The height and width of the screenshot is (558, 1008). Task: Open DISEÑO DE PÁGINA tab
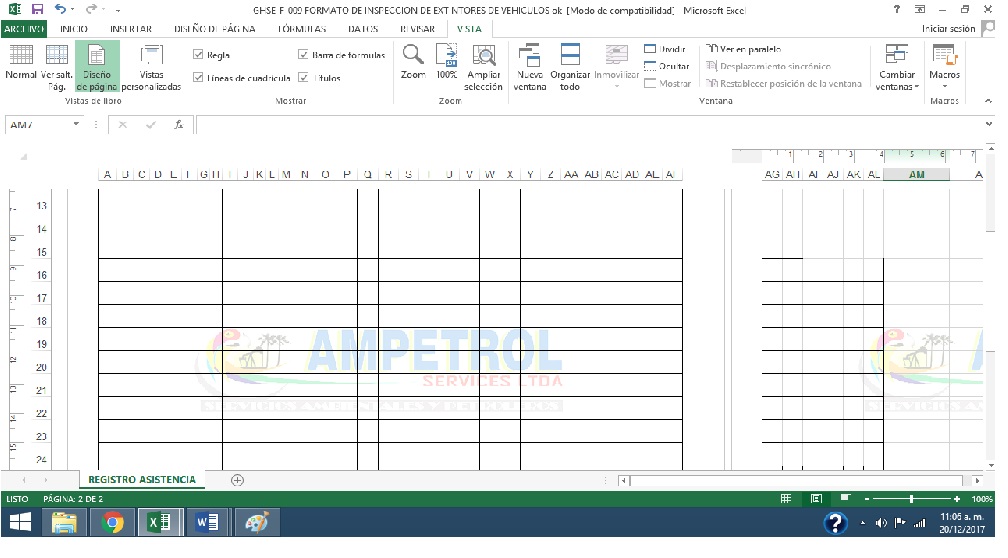(x=215, y=29)
